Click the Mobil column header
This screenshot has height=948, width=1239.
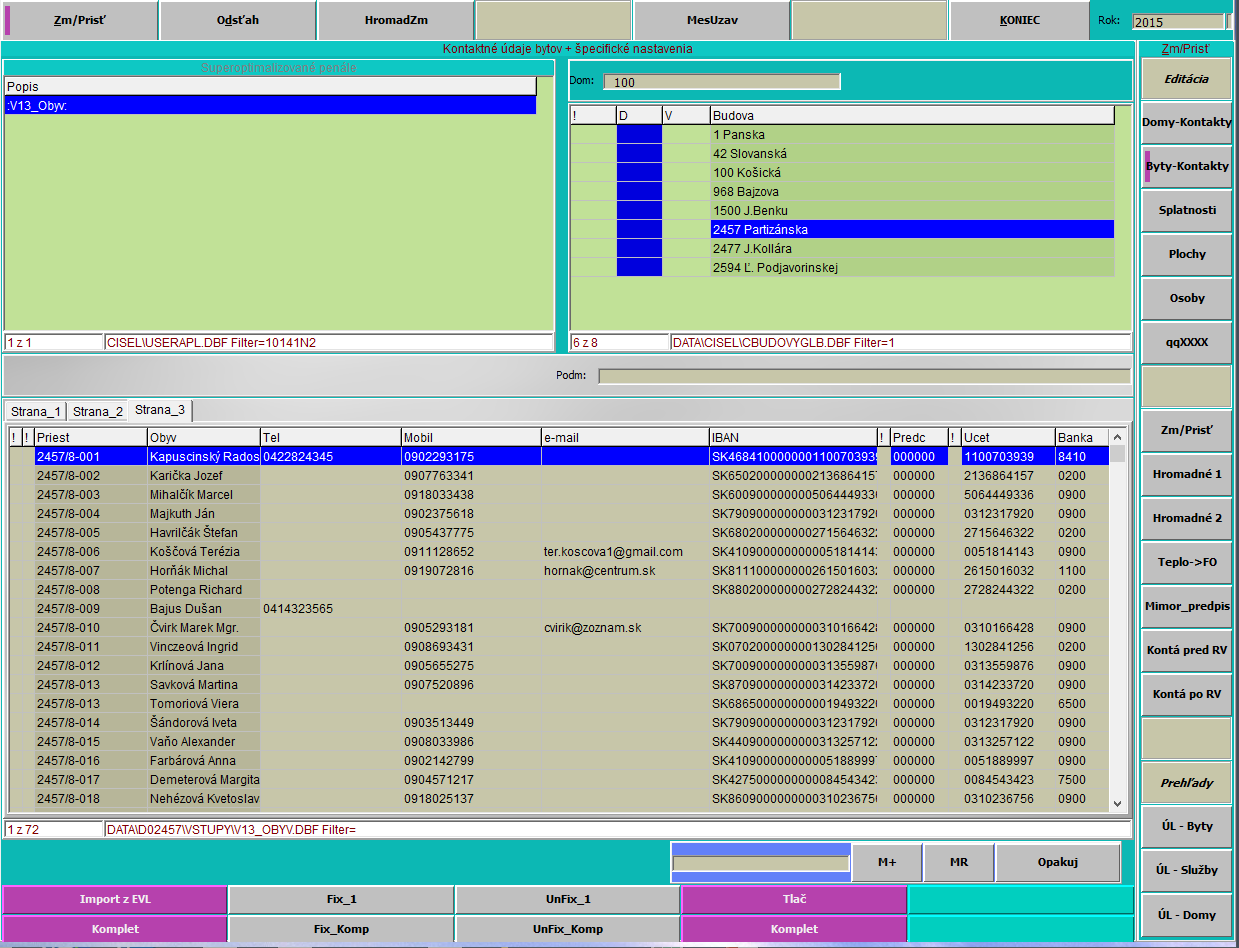click(x=471, y=437)
